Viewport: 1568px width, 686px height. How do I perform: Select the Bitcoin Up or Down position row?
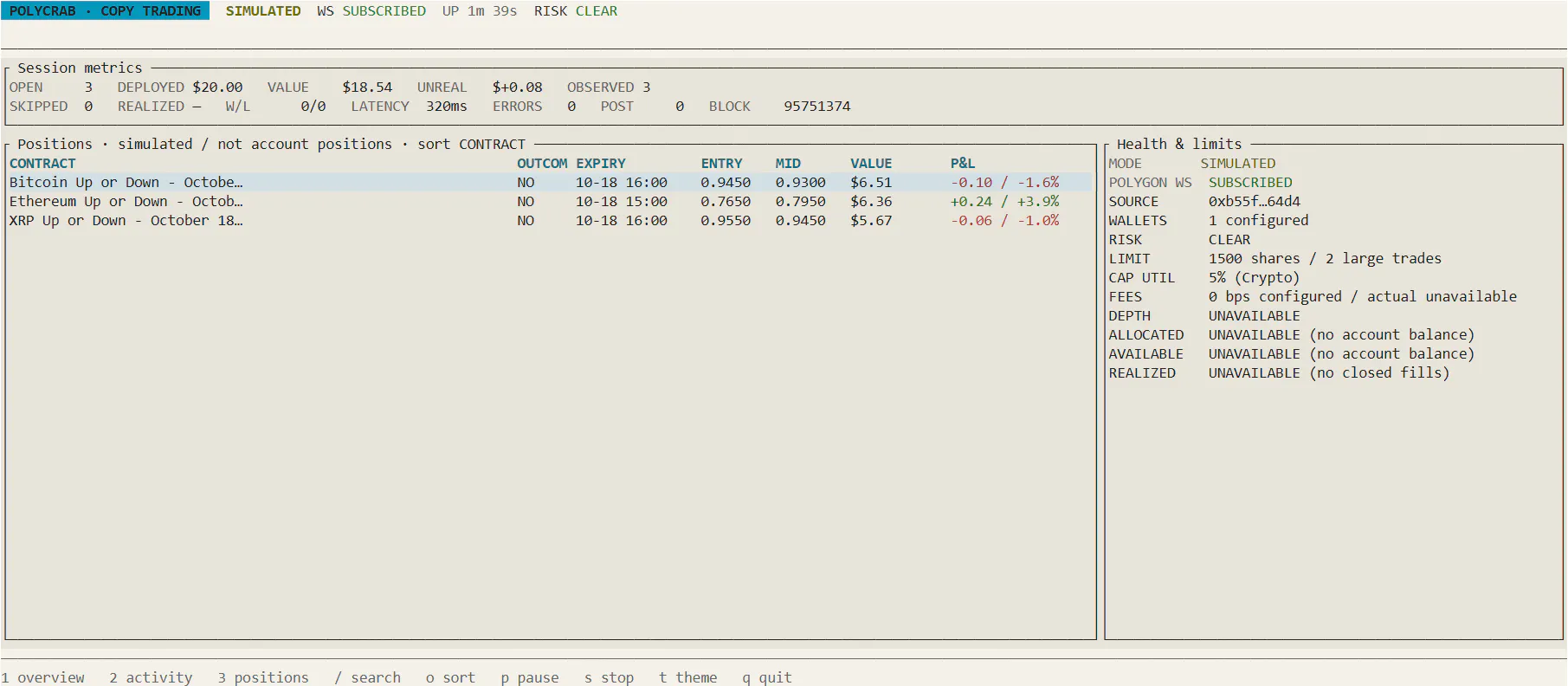[550, 183]
